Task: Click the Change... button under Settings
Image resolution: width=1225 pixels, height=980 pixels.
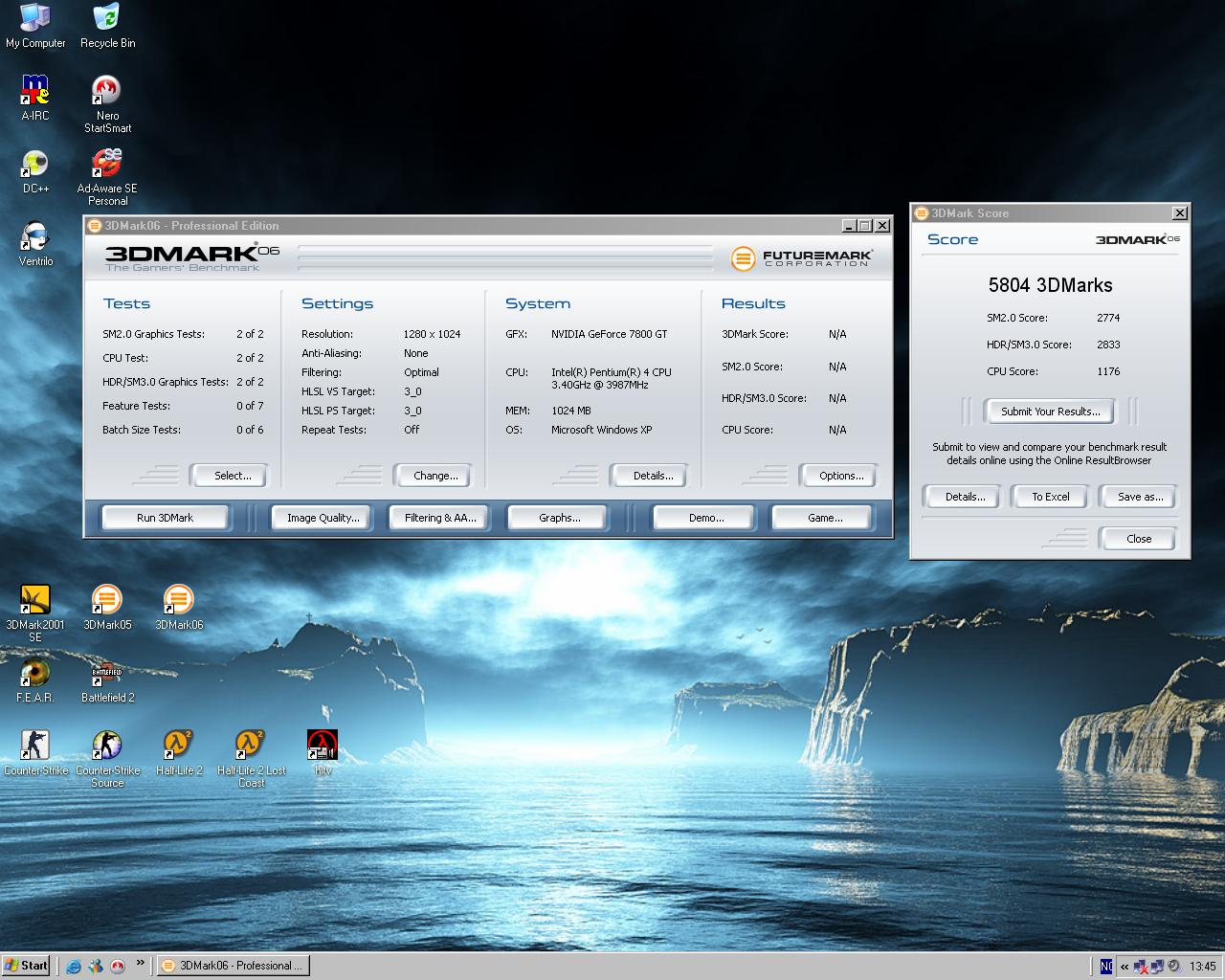Action: coord(433,476)
